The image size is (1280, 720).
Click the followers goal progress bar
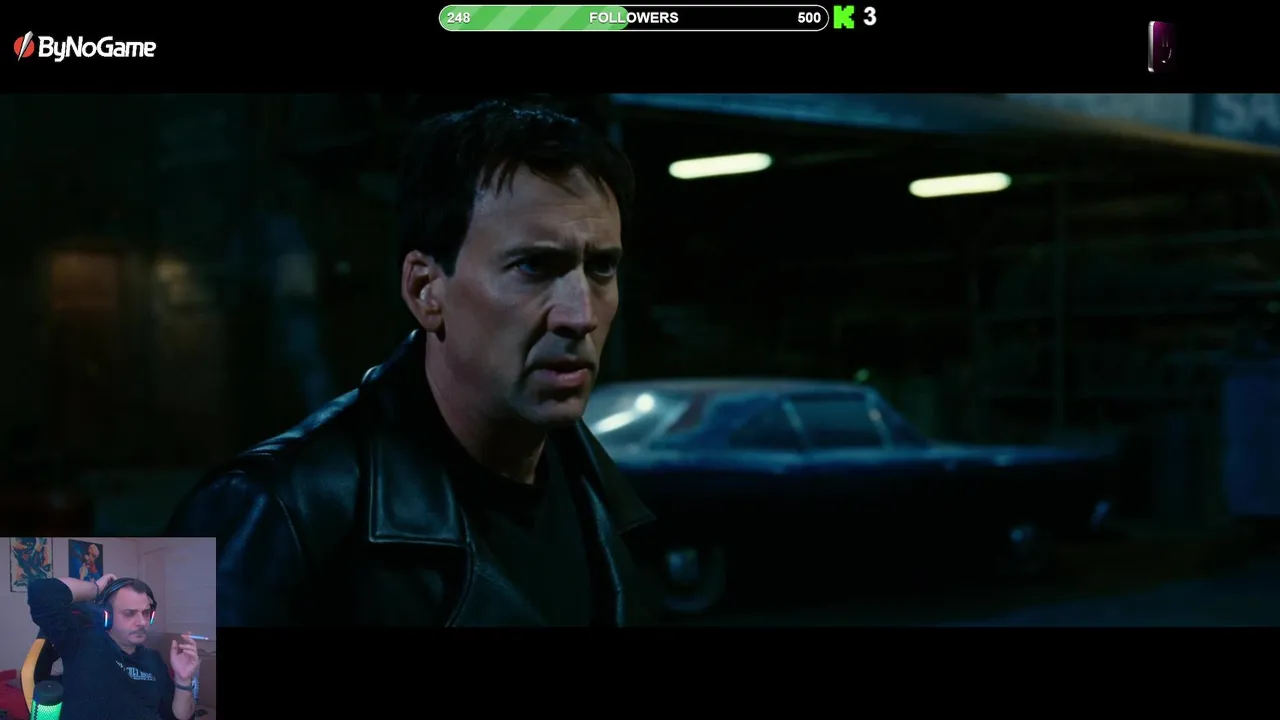(x=634, y=18)
